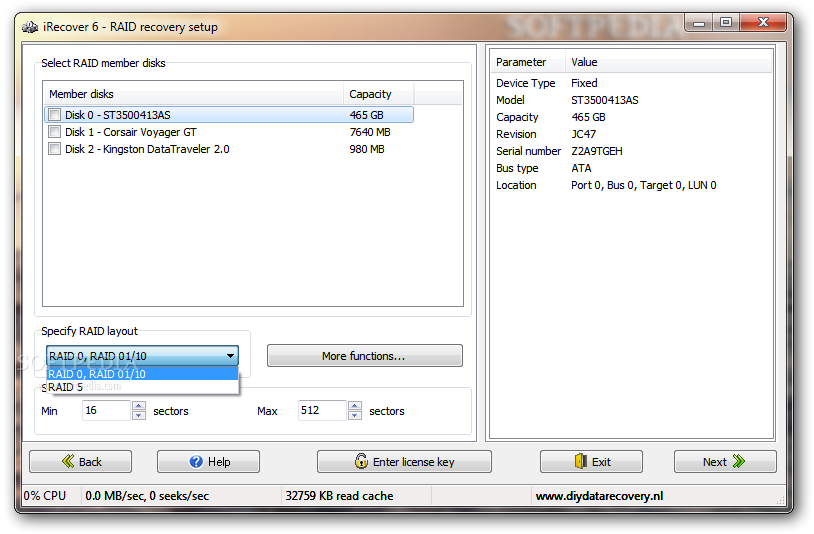The height and width of the screenshot is (534, 814).
Task: Choose RAID 0, RAID 01/10 from dropdown list
Action: click(142, 374)
